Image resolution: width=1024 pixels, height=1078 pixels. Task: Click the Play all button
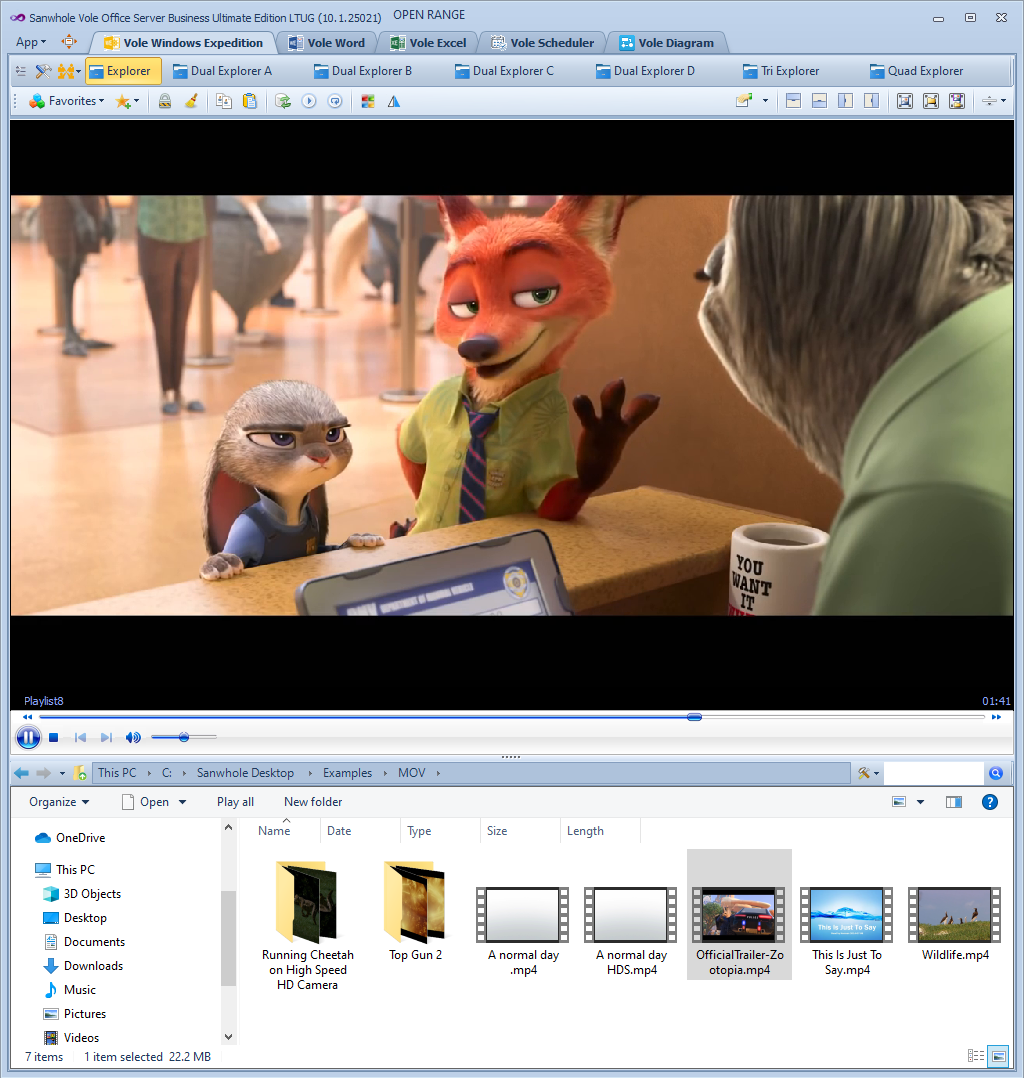[x=235, y=802]
